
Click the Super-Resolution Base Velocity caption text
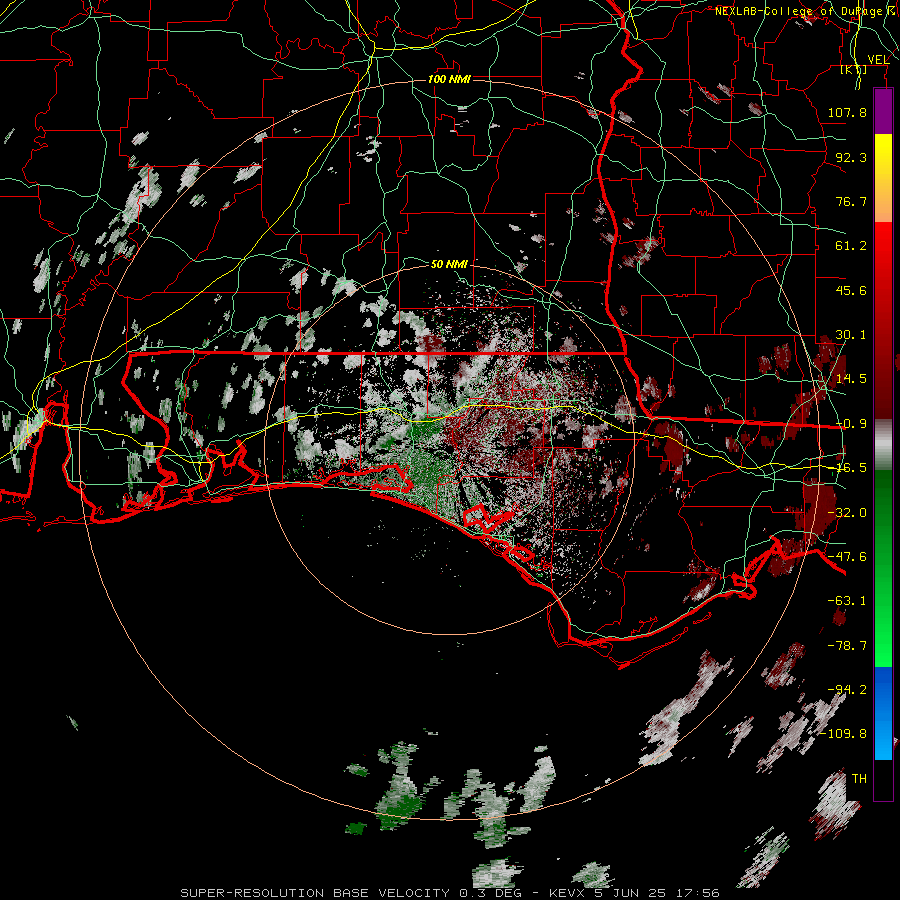(449, 893)
